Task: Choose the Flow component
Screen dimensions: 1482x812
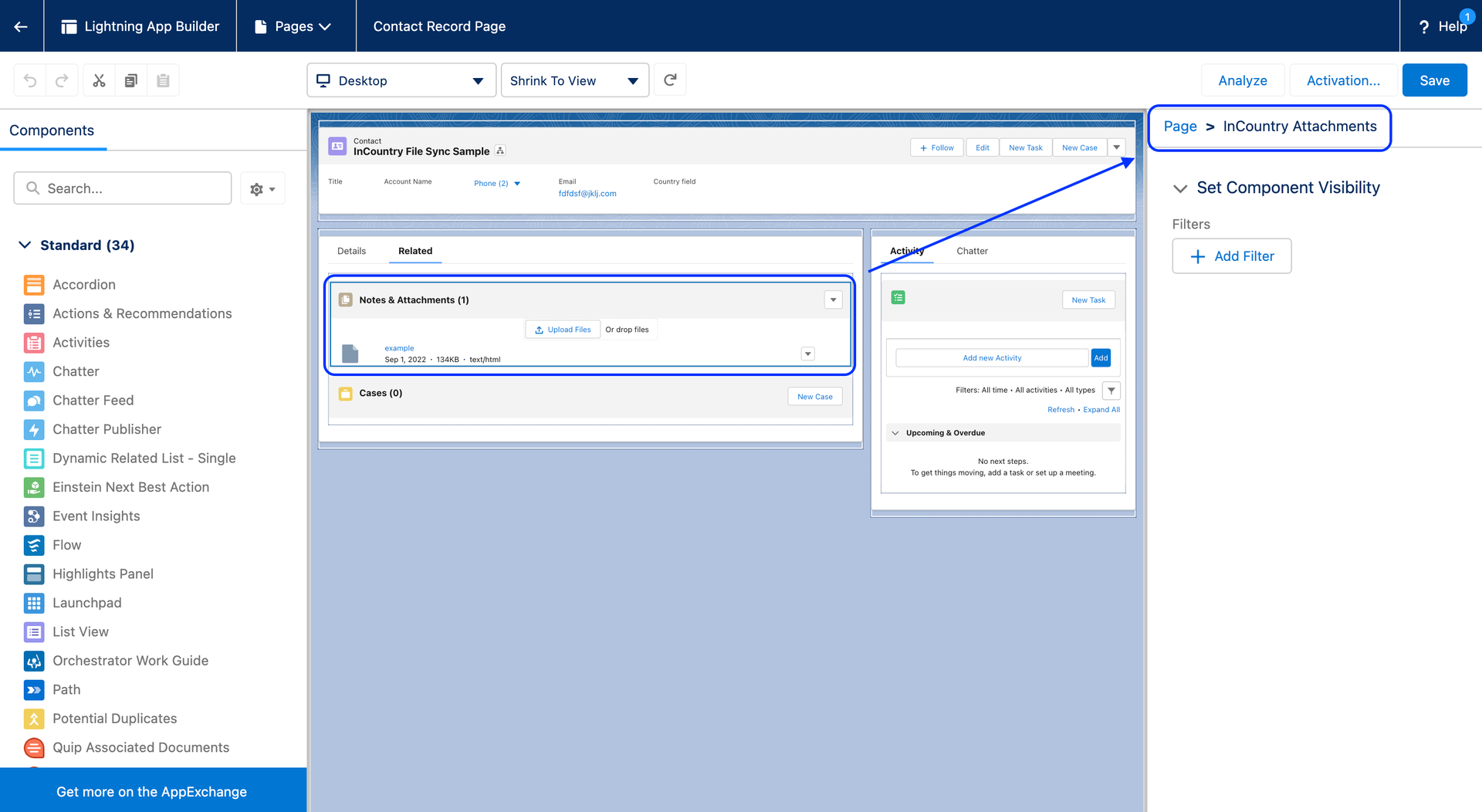Action: pos(52,545)
